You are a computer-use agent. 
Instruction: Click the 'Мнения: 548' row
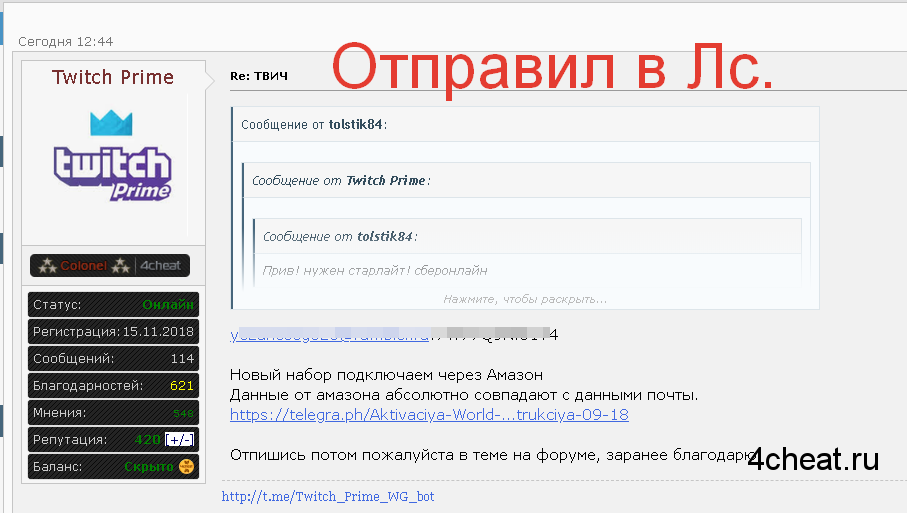tap(113, 412)
